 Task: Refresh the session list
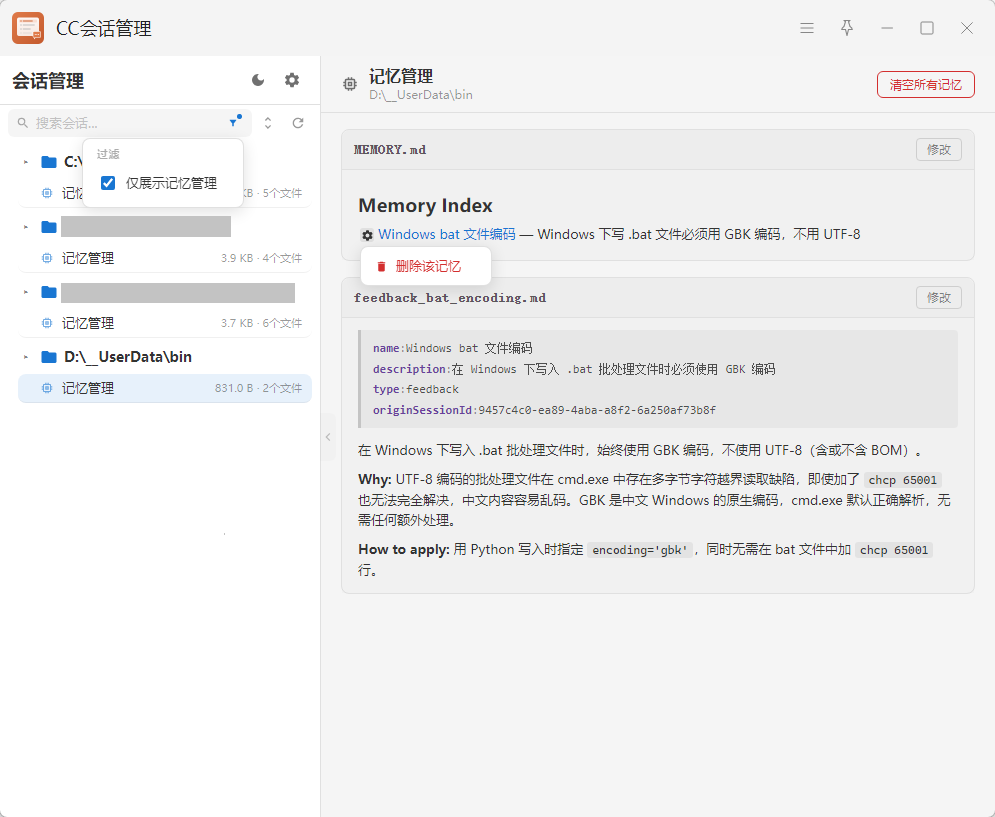click(298, 123)
